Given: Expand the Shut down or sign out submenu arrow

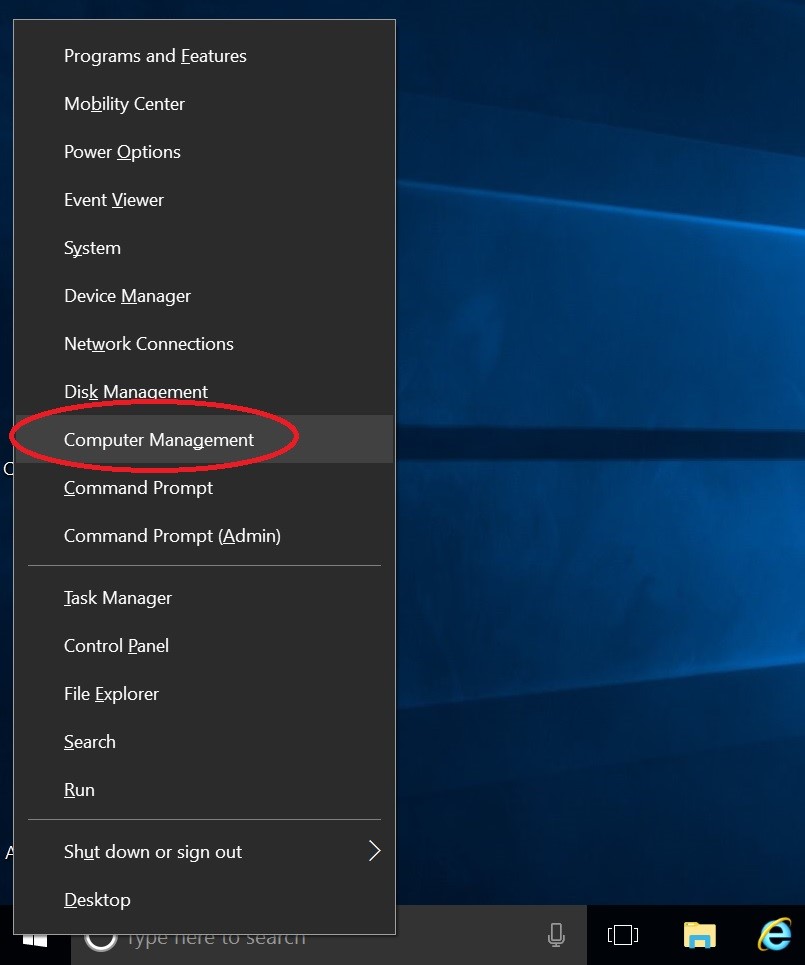Looking at the screenshot, I should [x=374, y=851].
